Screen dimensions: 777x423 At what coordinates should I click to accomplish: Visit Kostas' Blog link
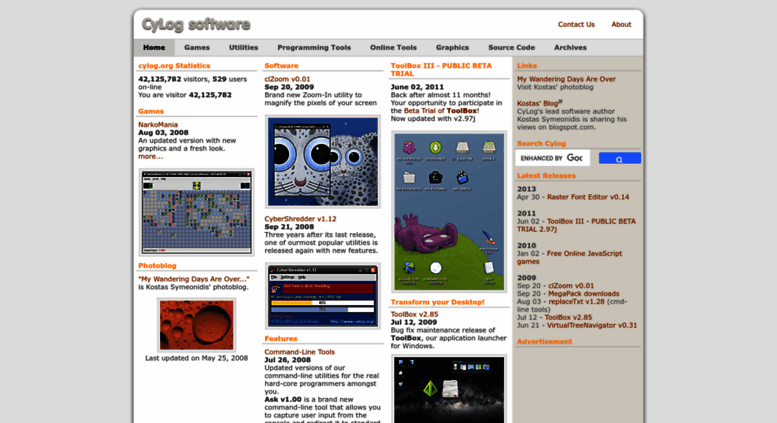click(x=538, y=104)
